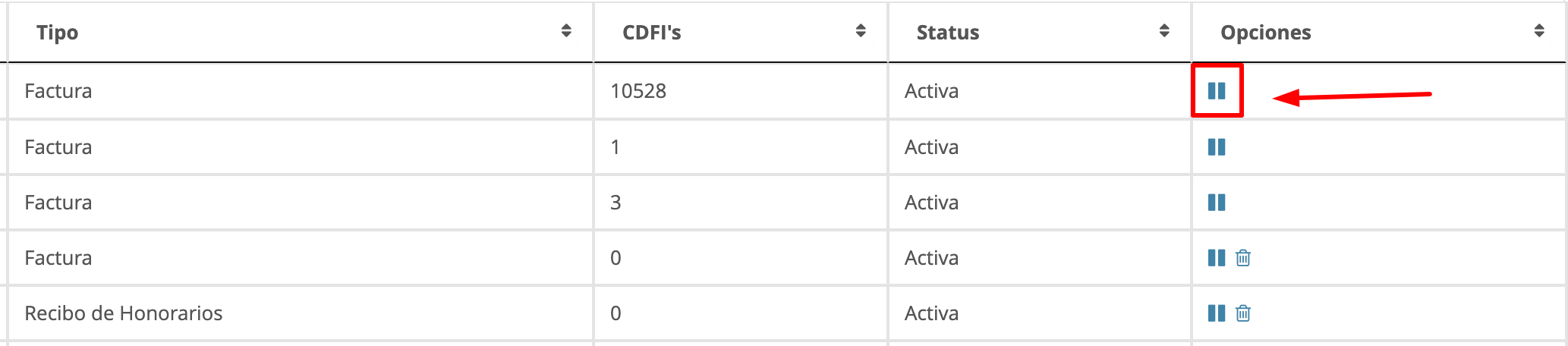Click the sort arrows in Tipo column
Image resolution: width=1568 pixels, height=346 pixels.
click(566, 31)
